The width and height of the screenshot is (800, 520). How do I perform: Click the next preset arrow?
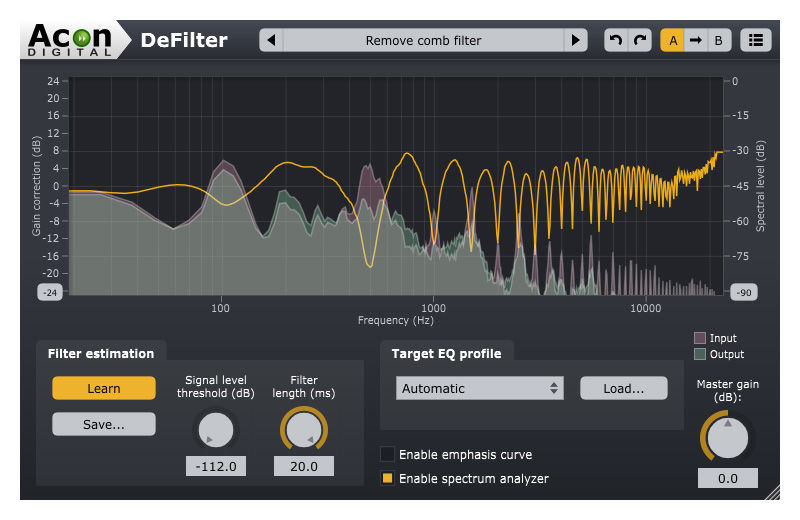click(x=575, y=41)
